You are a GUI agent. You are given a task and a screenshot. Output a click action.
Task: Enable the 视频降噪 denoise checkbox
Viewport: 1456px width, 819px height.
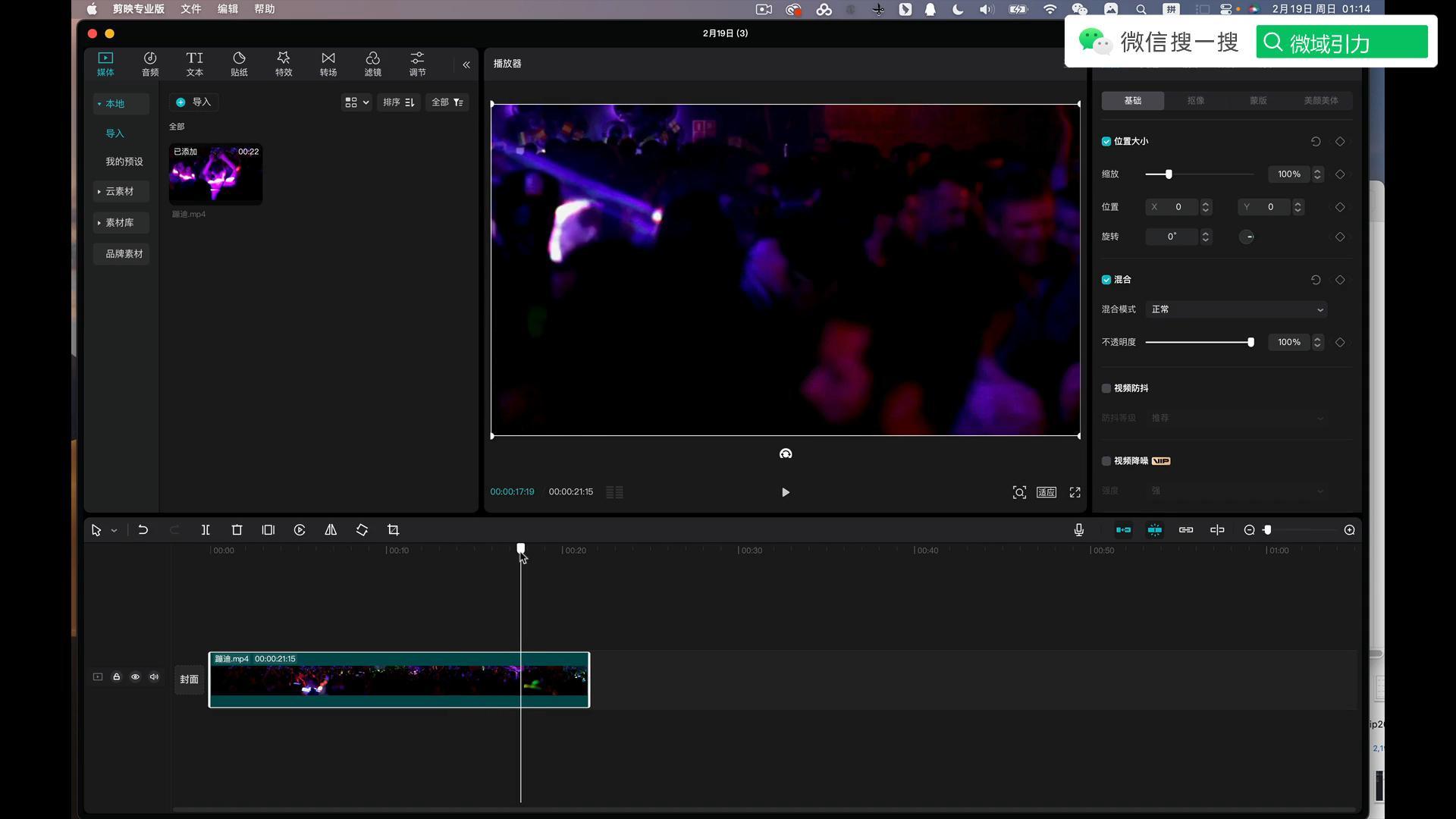[1106, 461]
